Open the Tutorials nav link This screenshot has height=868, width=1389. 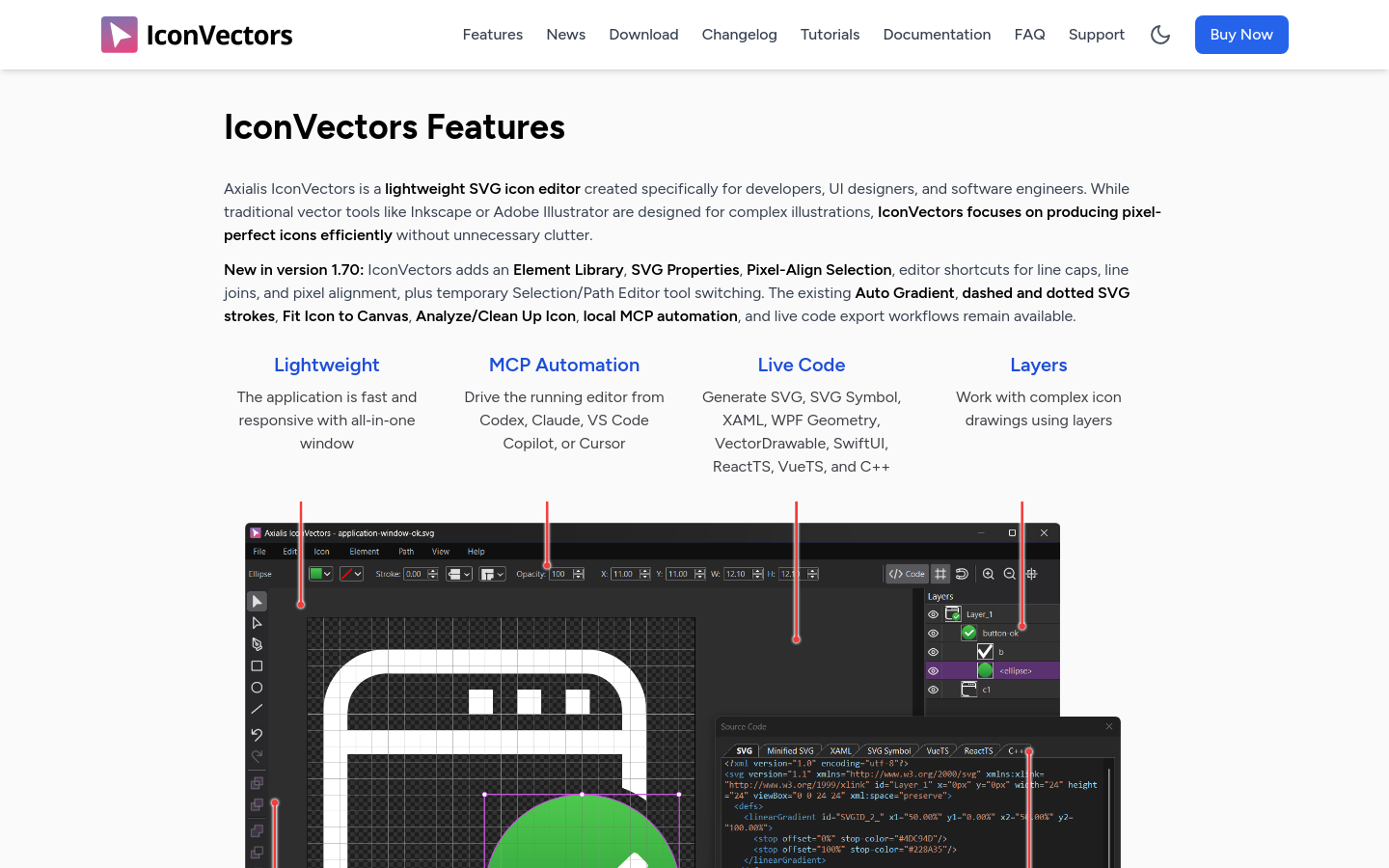(x=830, y=35)
